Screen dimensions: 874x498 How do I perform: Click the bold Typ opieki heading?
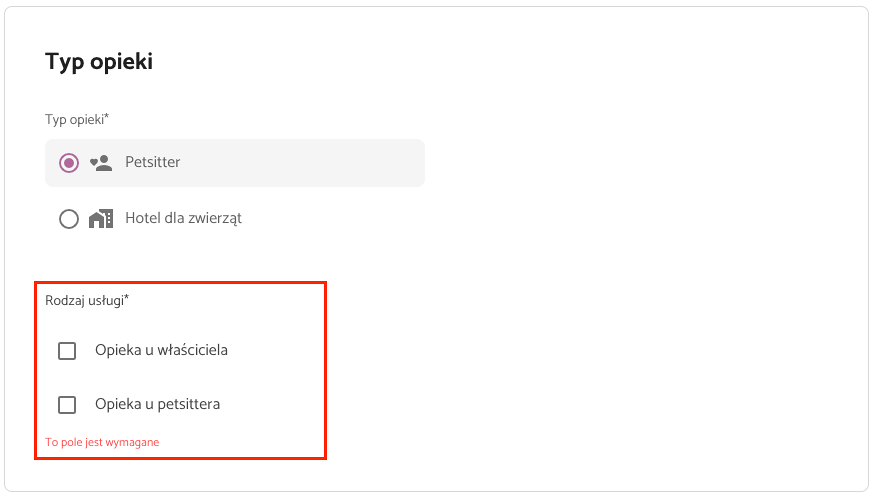click(x=99, y=62)
